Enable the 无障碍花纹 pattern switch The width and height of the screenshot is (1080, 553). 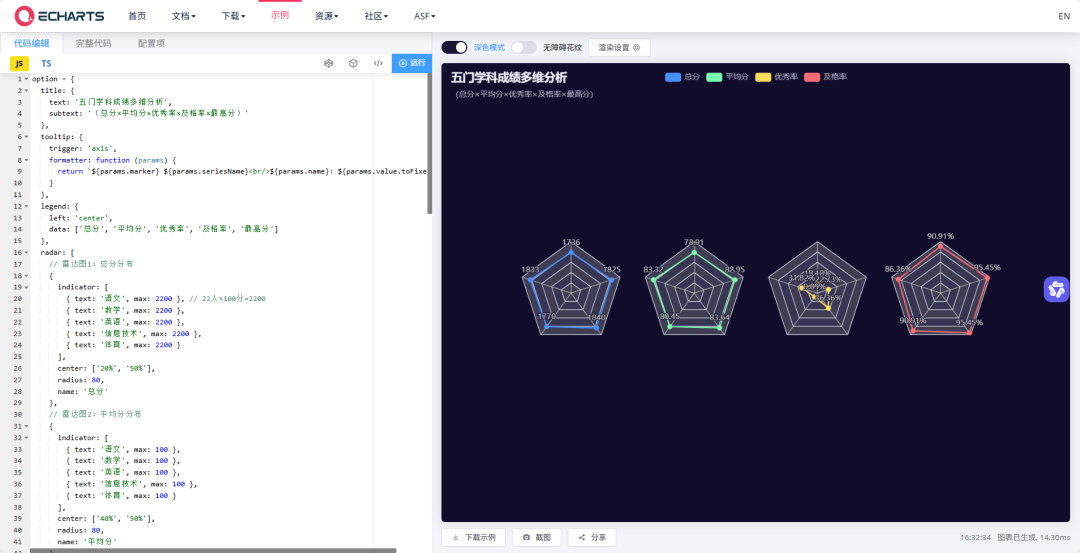(523, 47)
